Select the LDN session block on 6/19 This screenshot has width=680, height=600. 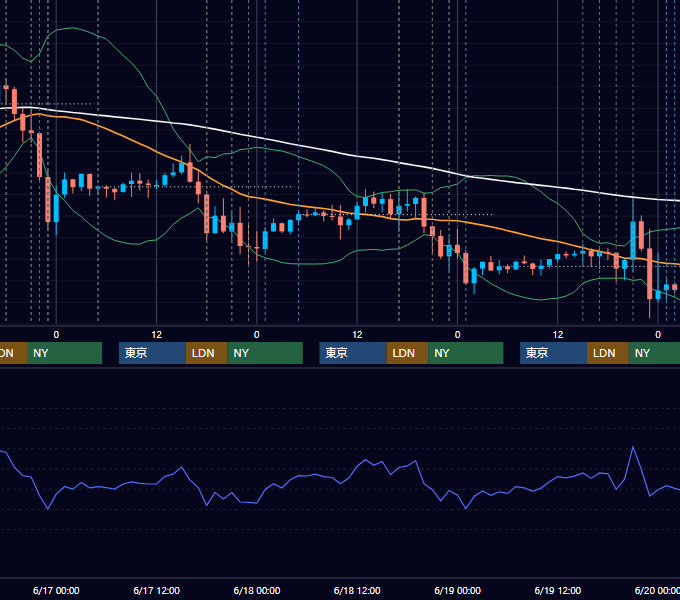coord(608,353)
